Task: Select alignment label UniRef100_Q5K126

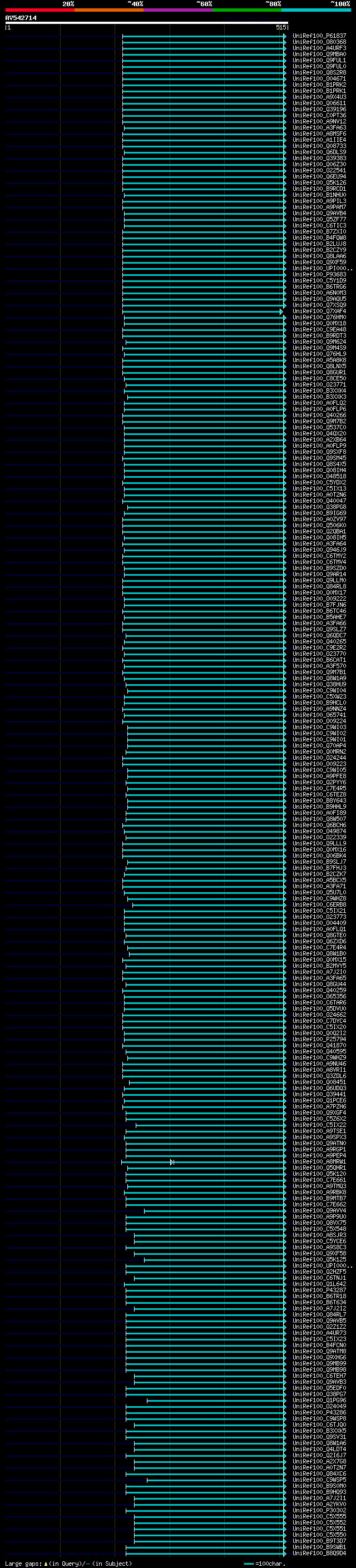Action: click(x=319, y=182)
